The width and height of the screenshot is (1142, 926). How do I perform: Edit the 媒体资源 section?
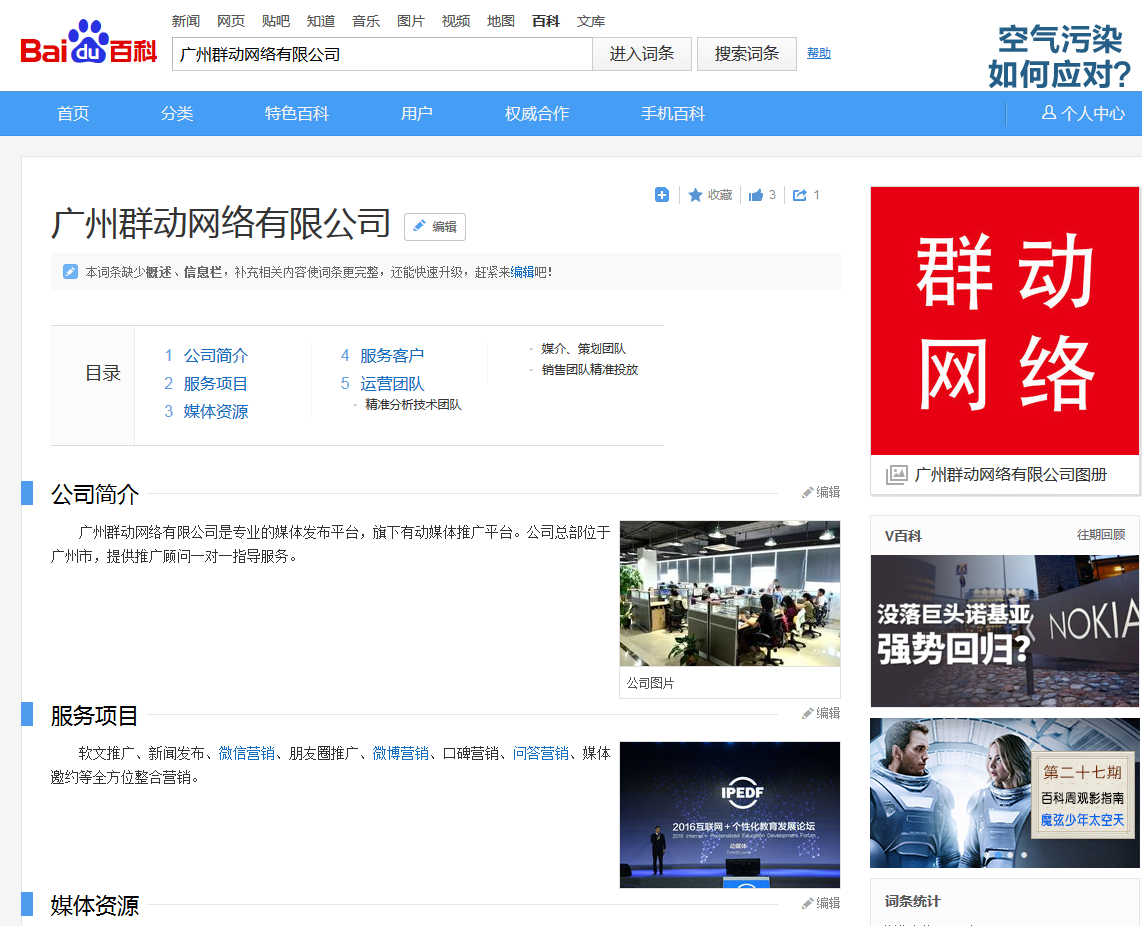pos(821,903)
